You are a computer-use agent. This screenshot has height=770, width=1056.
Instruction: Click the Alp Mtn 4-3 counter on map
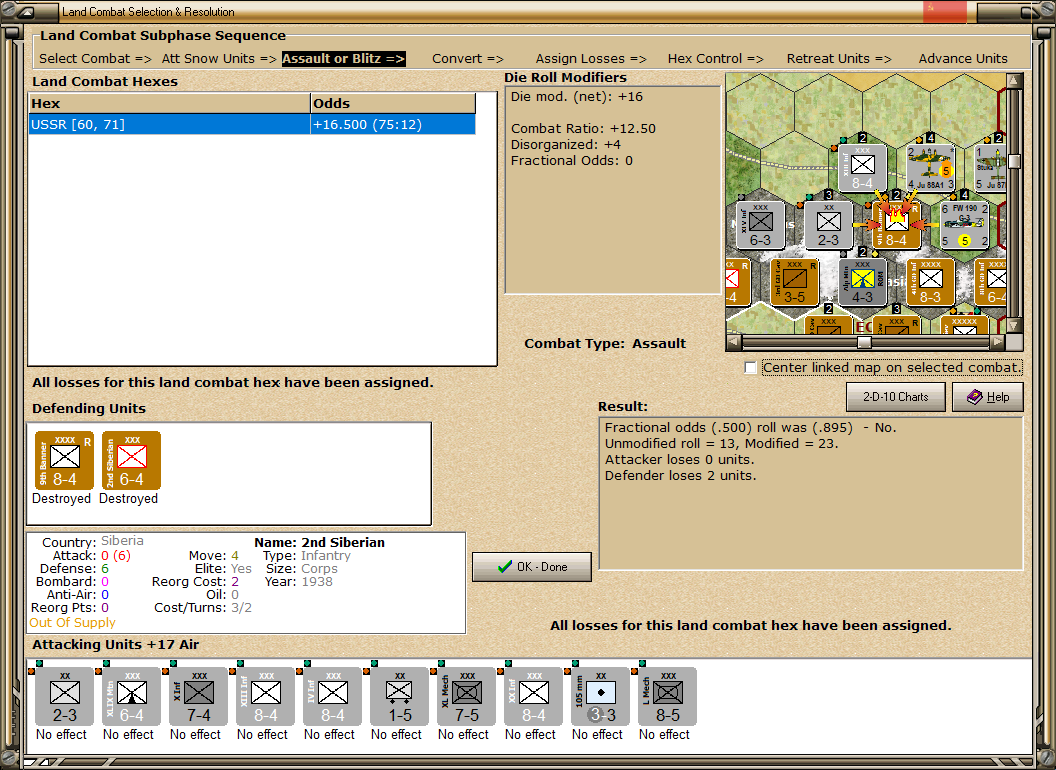pyautogui.click(x=863, y=282)
